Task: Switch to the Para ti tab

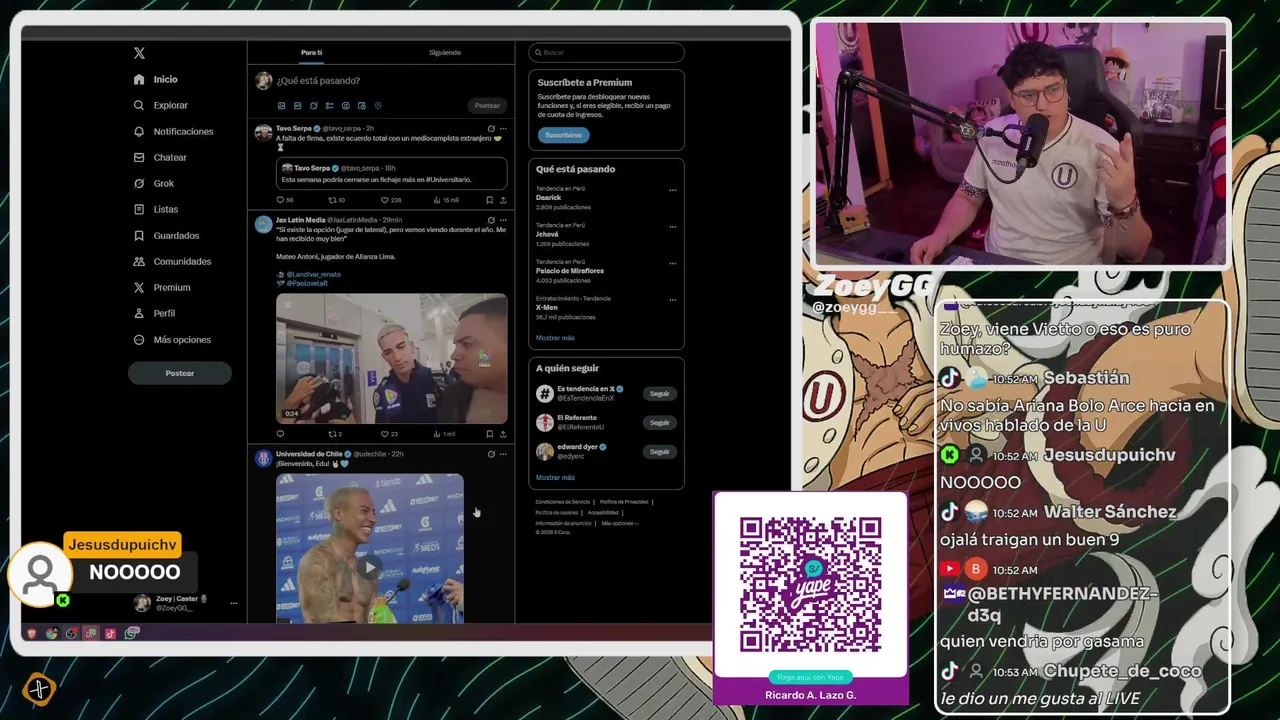Action: point(312,52)
